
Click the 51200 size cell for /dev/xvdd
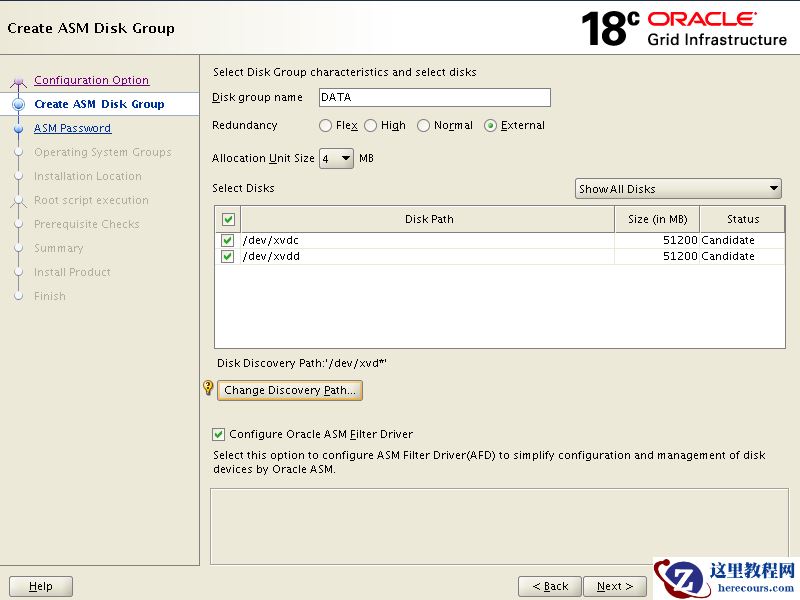pos(657,256)
